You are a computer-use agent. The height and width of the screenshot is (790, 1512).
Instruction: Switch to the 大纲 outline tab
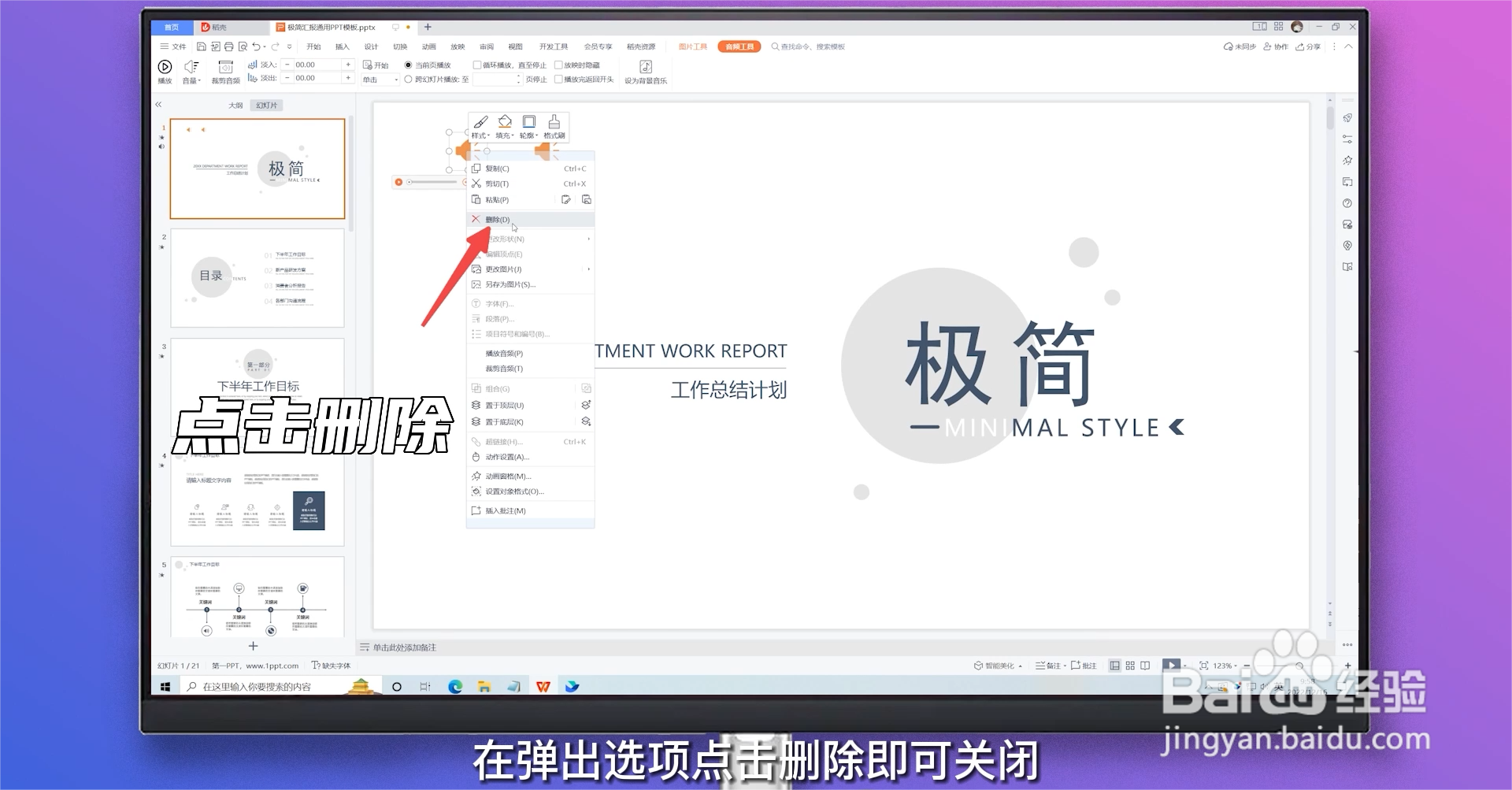coord(235,105)
